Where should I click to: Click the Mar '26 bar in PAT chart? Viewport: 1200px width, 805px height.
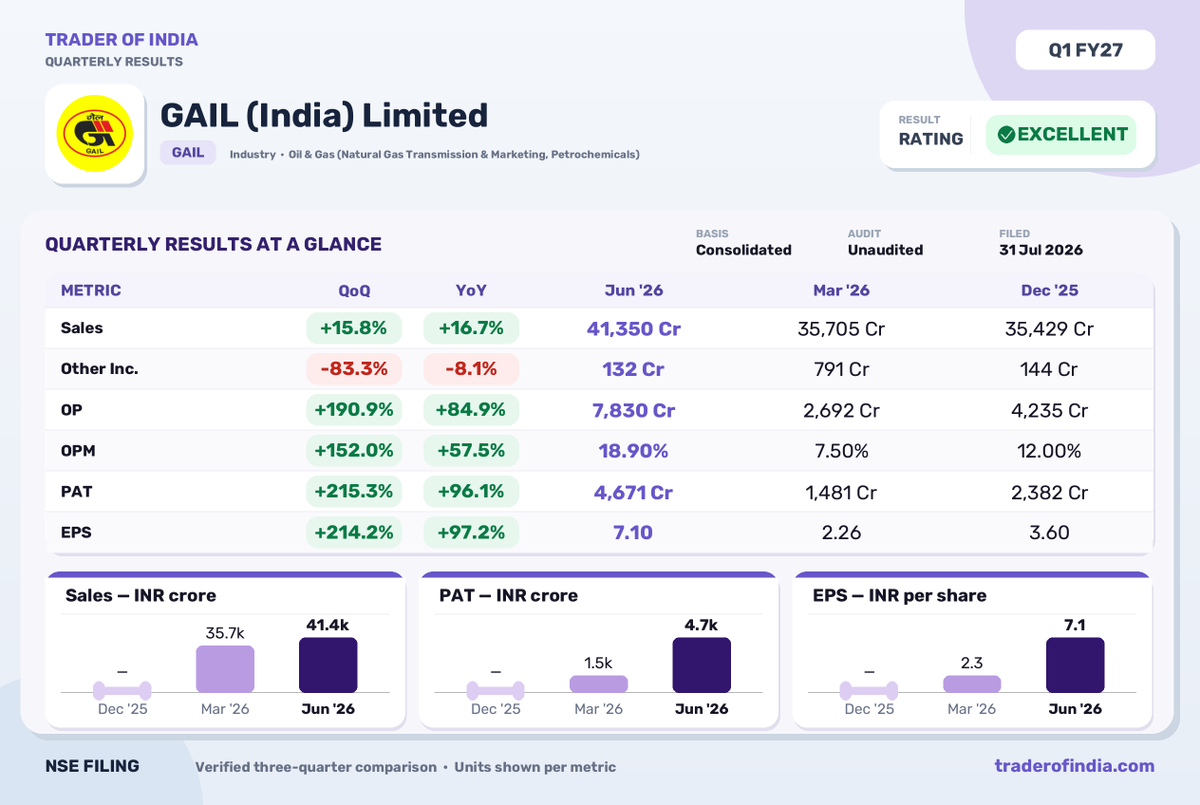(599, 684)
